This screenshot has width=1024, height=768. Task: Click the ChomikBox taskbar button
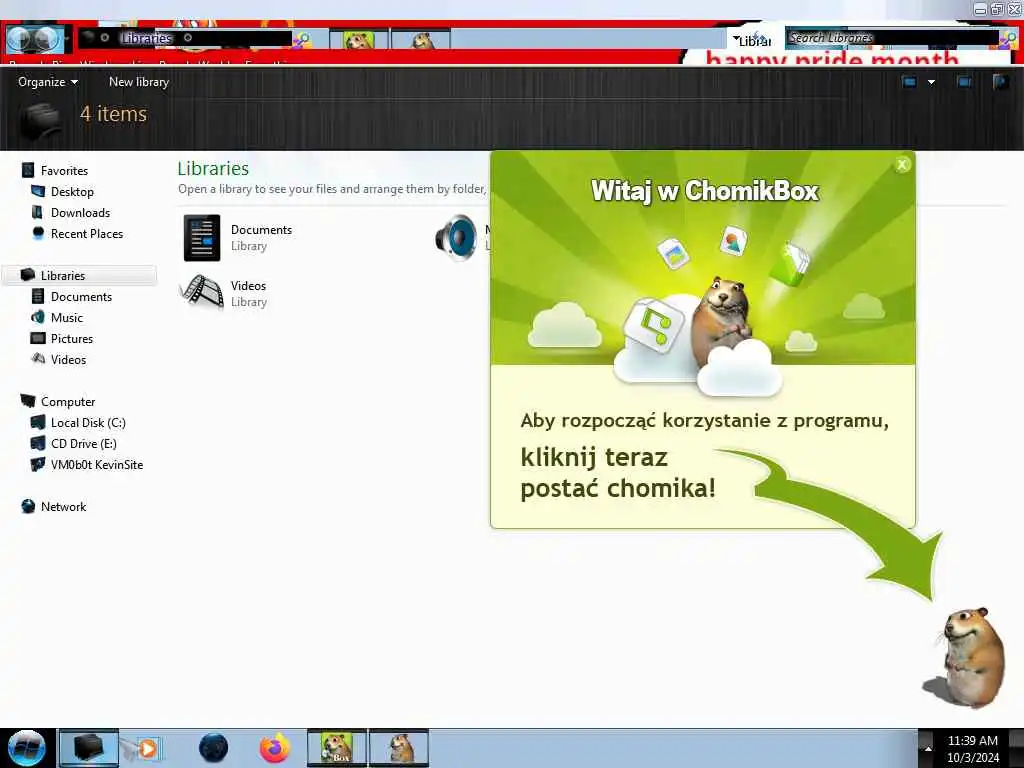pyautogui.click(x=337, y=748)
